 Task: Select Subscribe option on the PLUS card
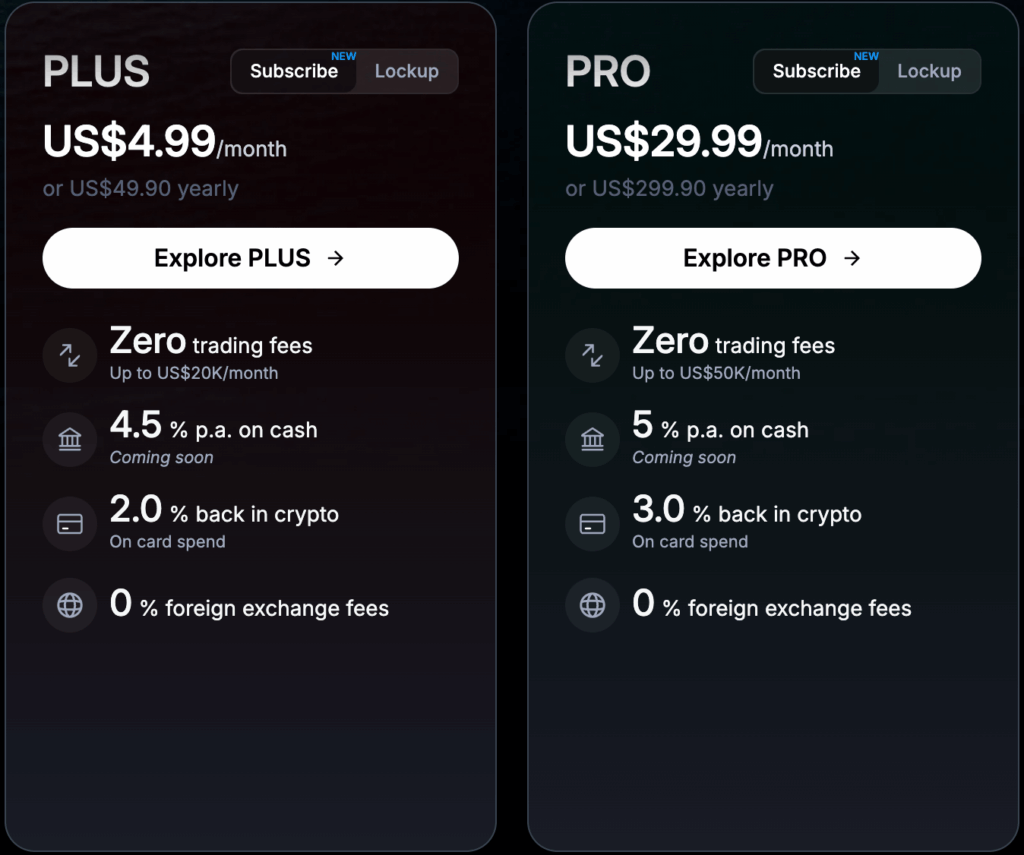pos(293,71)
